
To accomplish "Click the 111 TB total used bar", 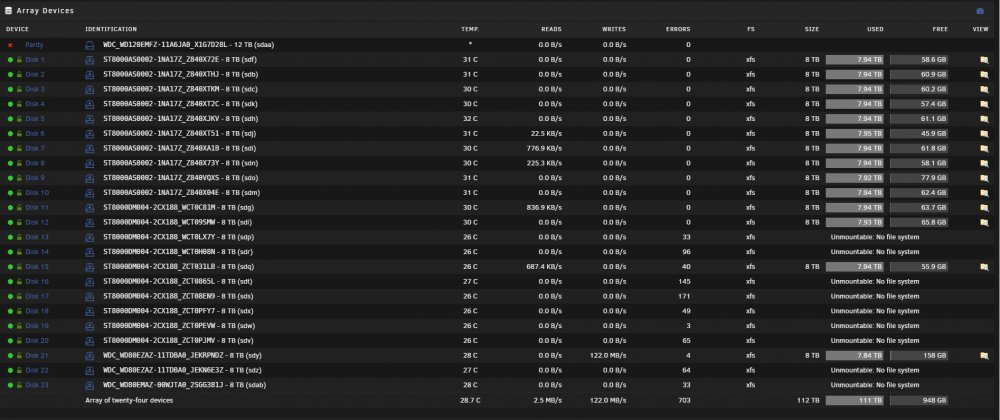I will (x=855, y=401).
